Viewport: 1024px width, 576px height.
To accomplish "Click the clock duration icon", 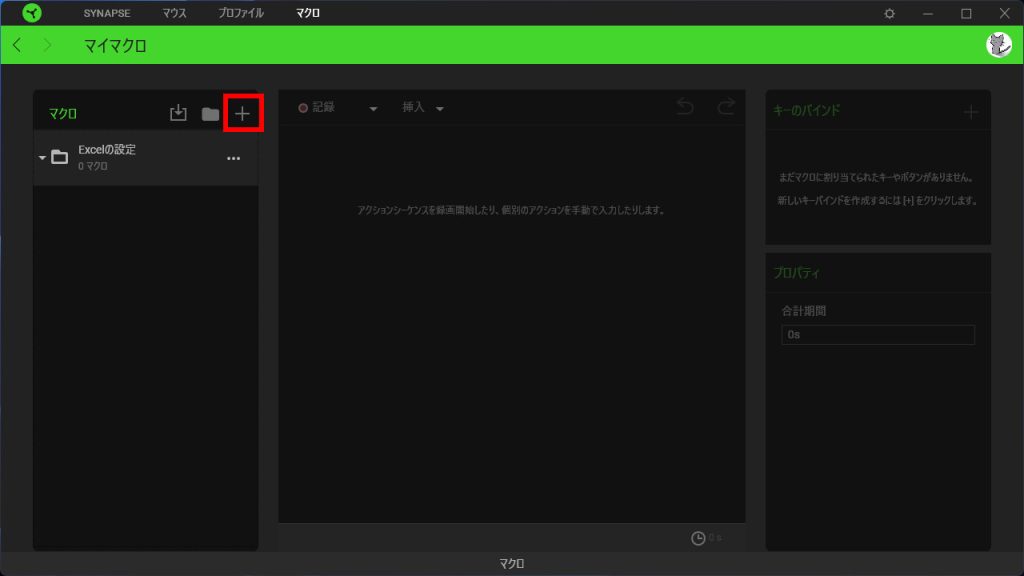I will pyautogui.click(x=698, y=538).
